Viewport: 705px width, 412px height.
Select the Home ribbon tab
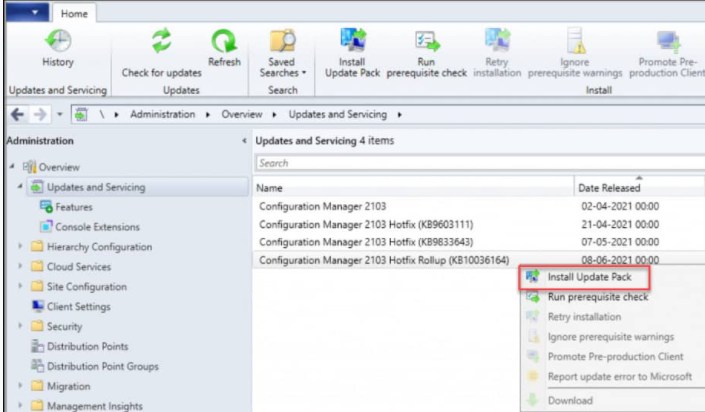click(74, 13)
